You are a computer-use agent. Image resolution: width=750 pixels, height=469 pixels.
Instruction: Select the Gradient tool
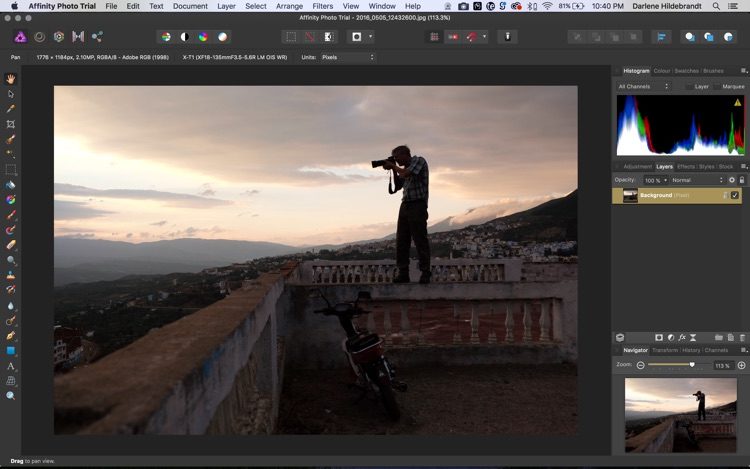coord(11,199)
